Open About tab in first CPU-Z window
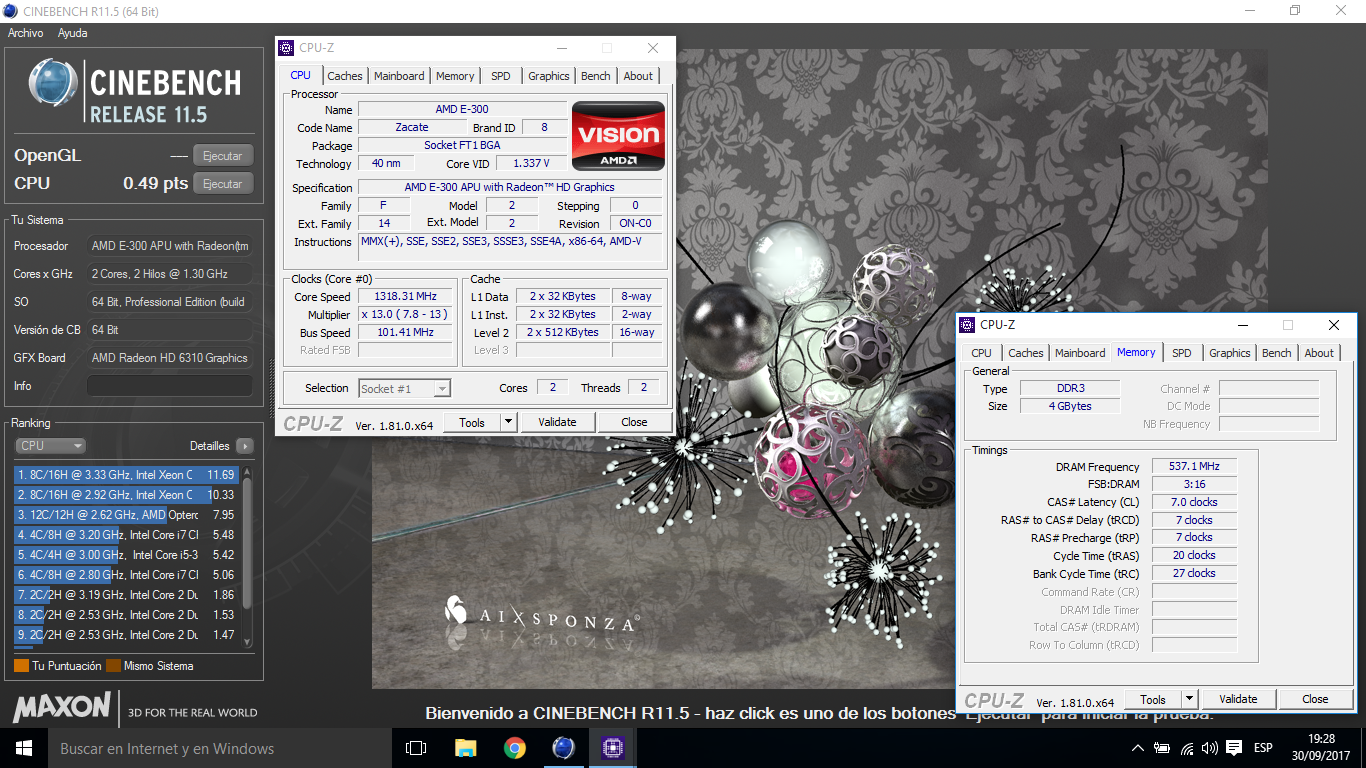 (638, 76)
